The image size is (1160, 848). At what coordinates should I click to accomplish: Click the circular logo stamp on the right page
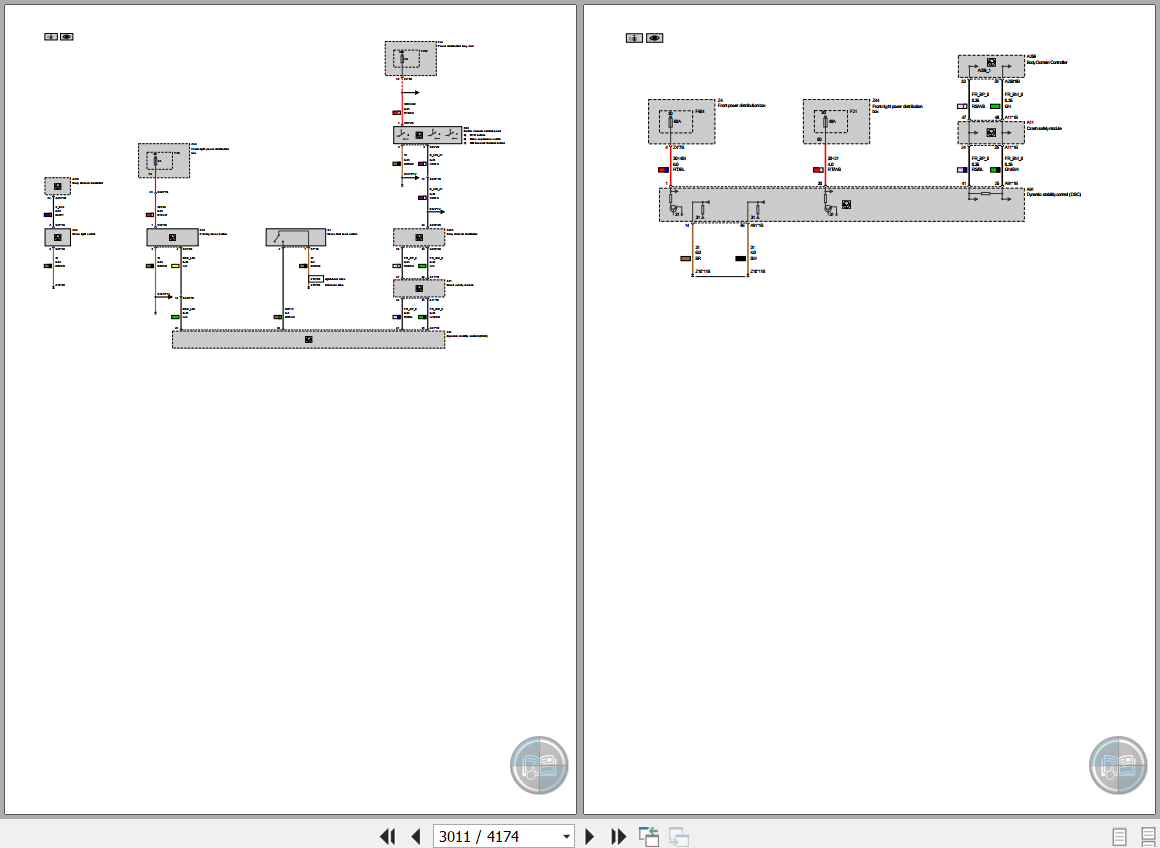[x=1117, y=765]
